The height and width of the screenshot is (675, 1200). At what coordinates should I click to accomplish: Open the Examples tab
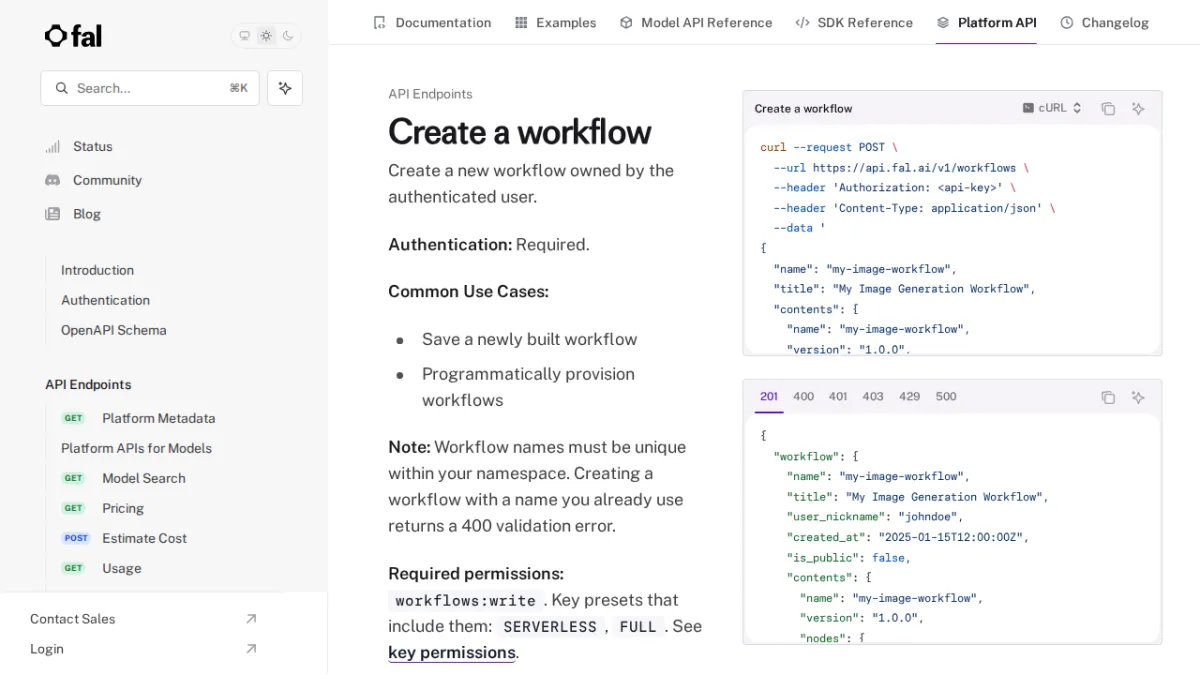click(x=555, y=22)
